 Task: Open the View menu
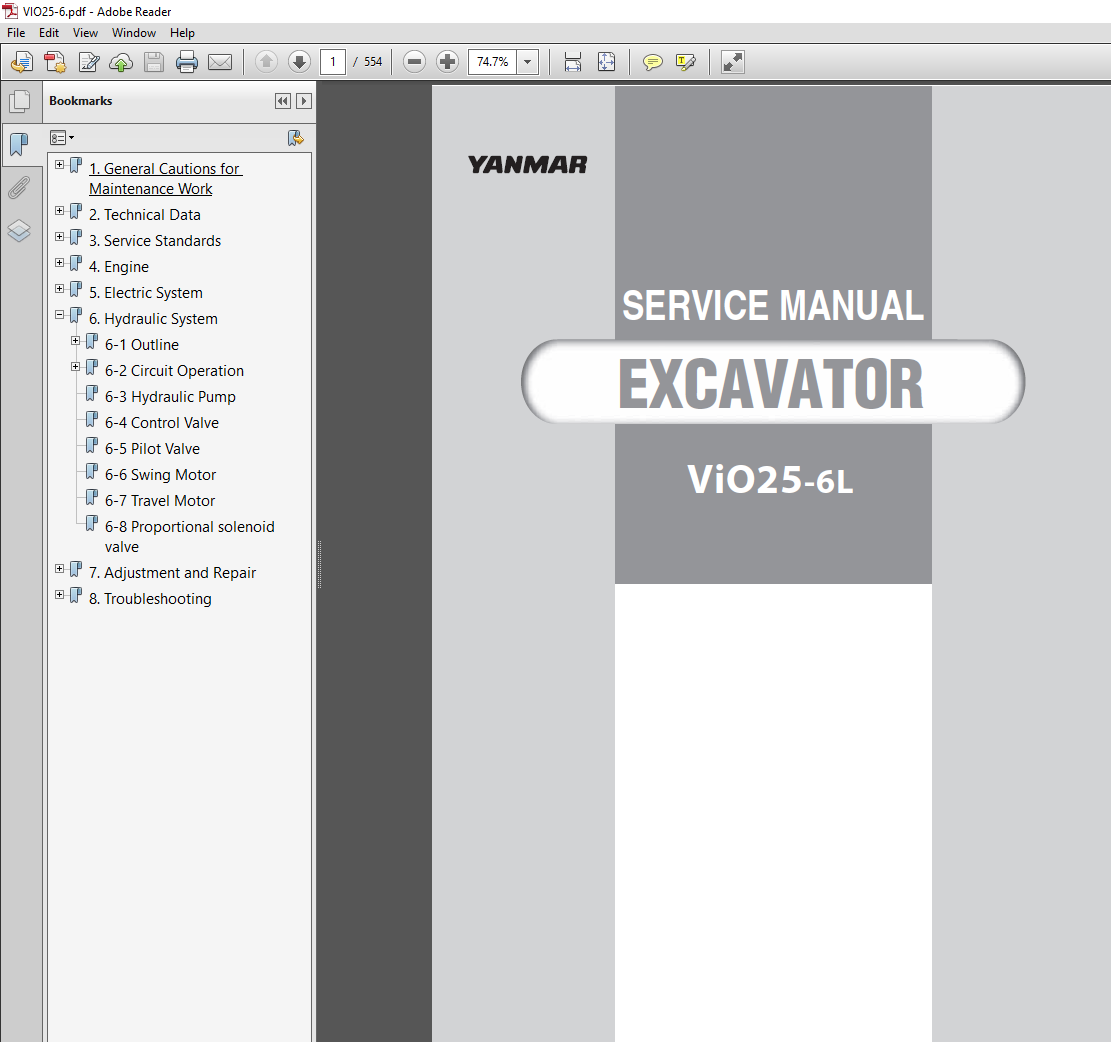point(85,33)
